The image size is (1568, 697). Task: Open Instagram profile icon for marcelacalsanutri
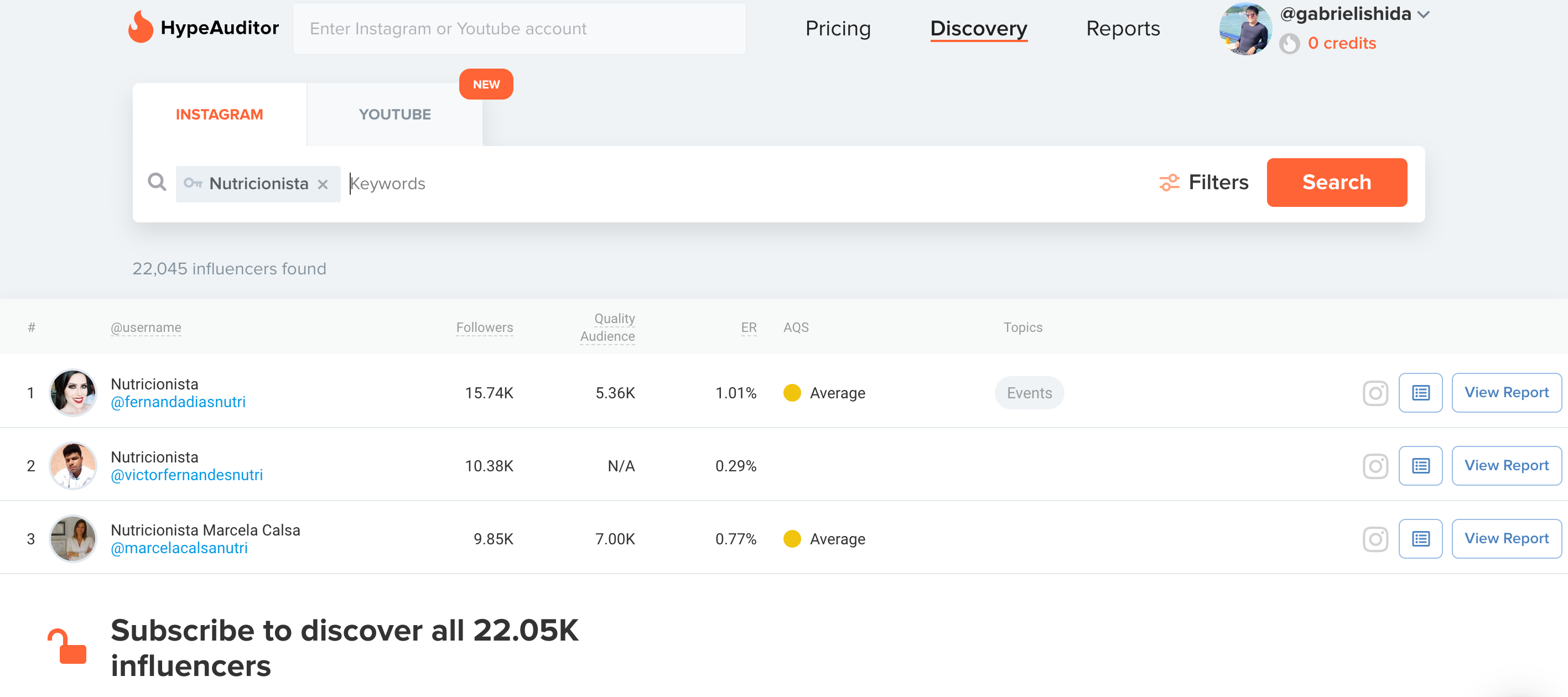click(1375, 539)
